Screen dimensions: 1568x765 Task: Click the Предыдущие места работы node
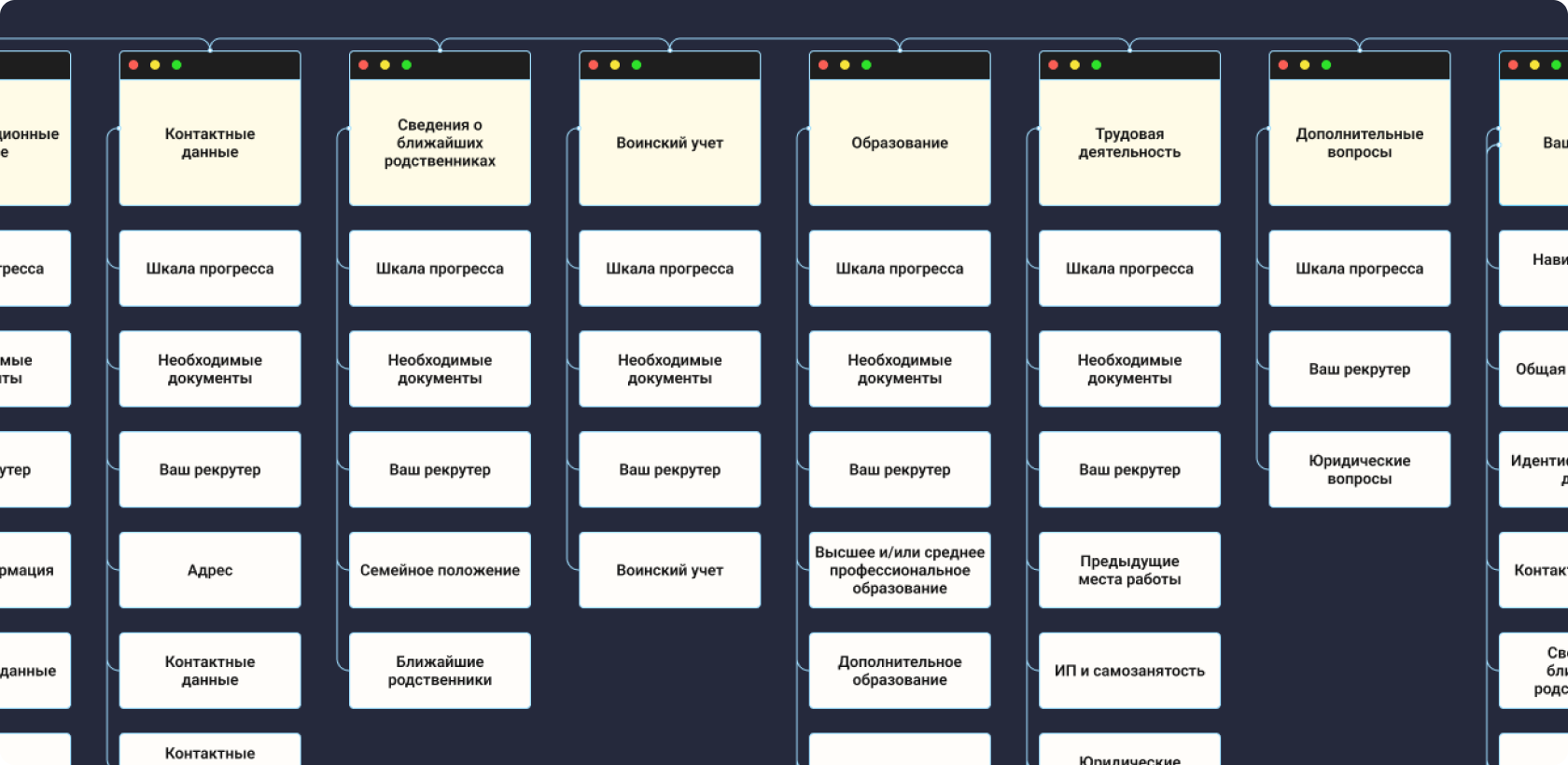[x=1129, y=570]
